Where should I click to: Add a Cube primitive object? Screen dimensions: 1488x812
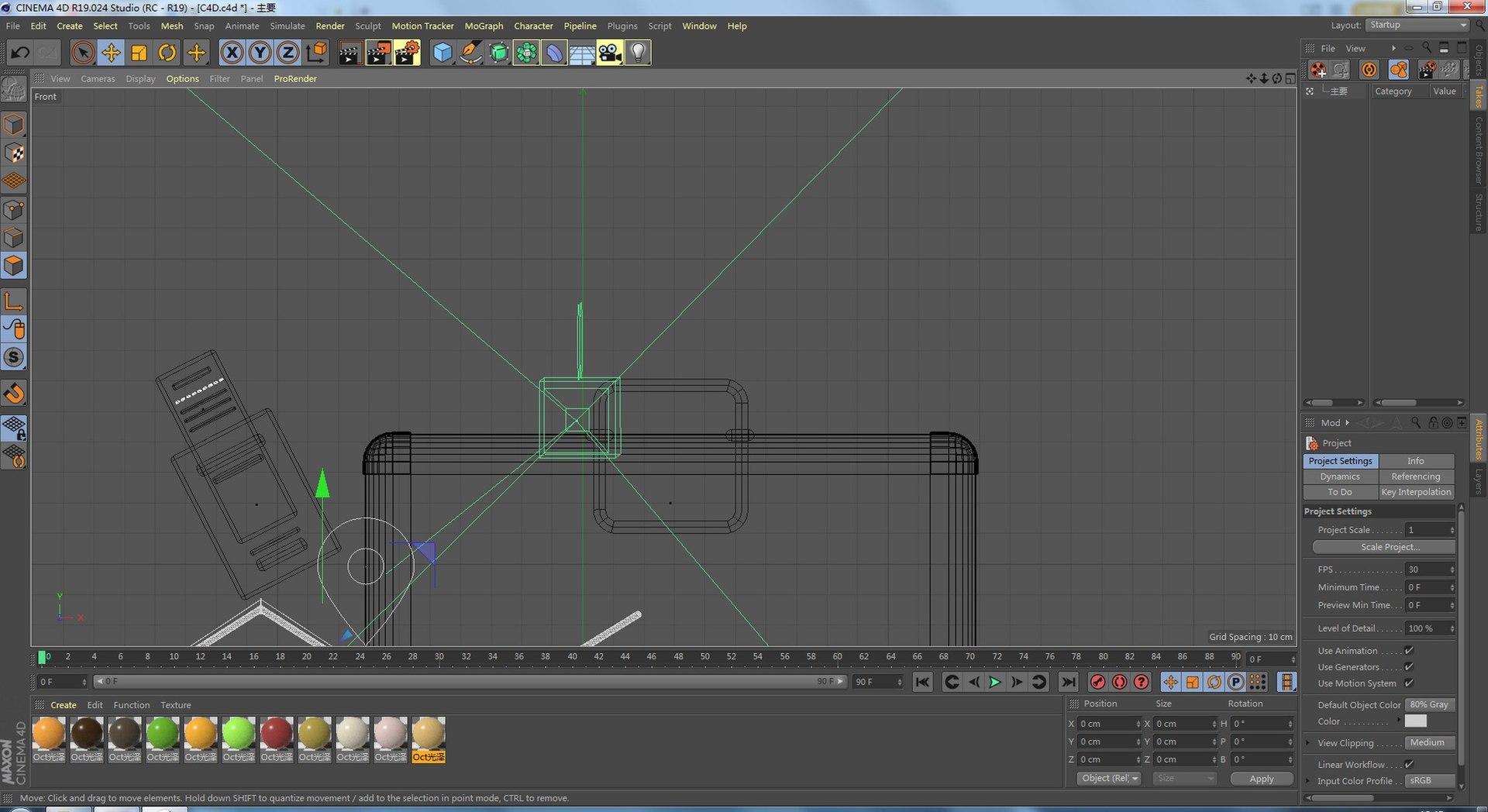(443, 53)
